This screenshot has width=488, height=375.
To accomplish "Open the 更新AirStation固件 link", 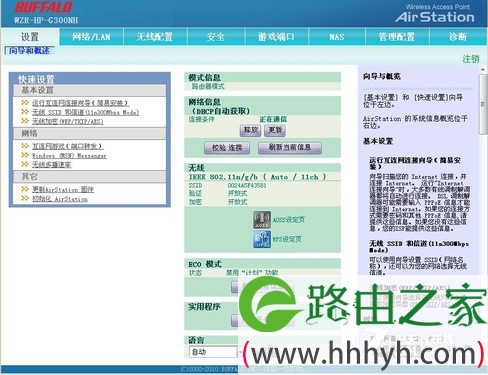I will tap(63, 190).
